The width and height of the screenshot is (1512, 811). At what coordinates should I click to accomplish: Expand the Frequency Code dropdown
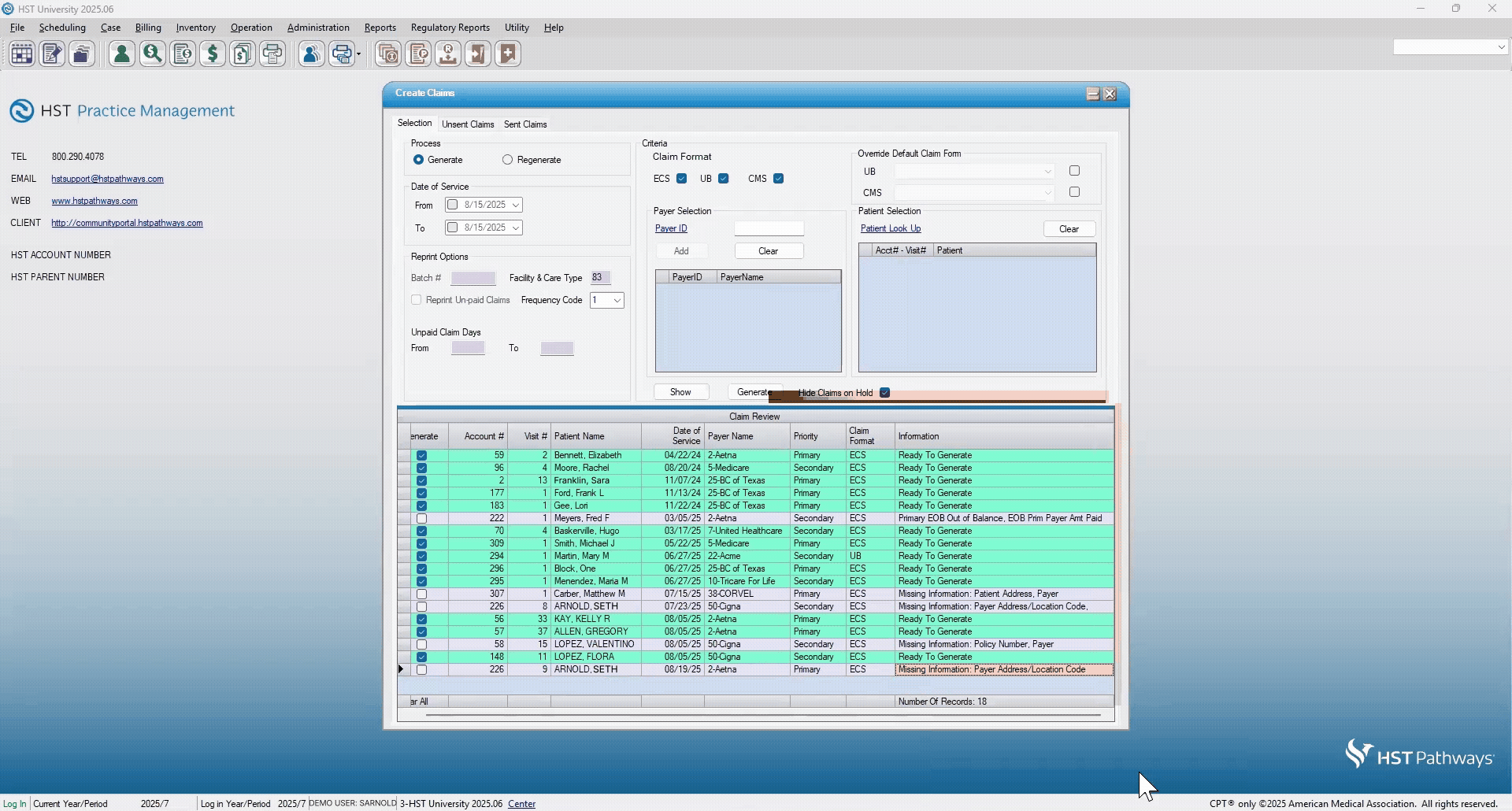pyautogui.click(x=617, y=300)
